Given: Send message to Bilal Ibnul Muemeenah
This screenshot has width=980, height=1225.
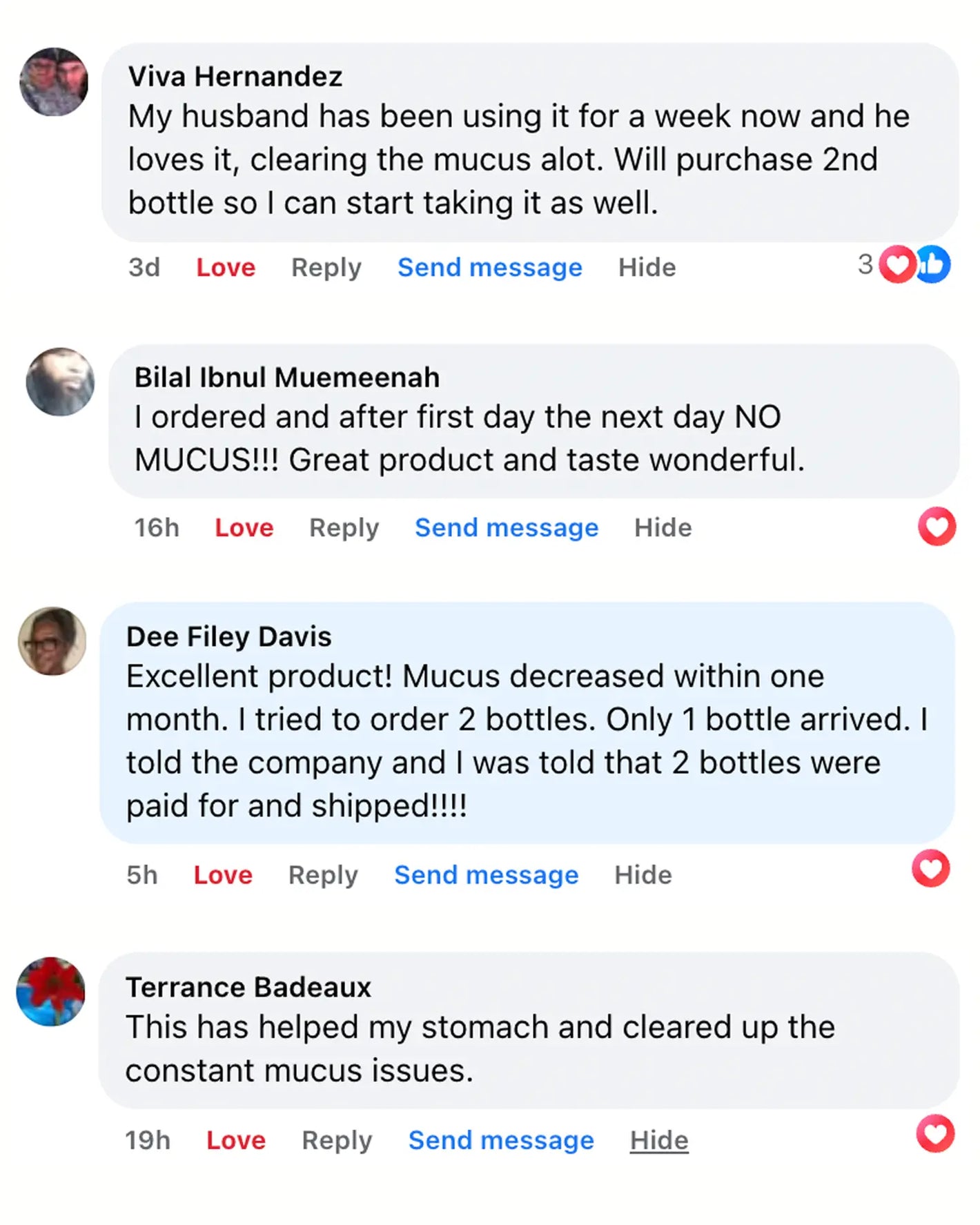Looking at the screenshot, I should 507,527.
